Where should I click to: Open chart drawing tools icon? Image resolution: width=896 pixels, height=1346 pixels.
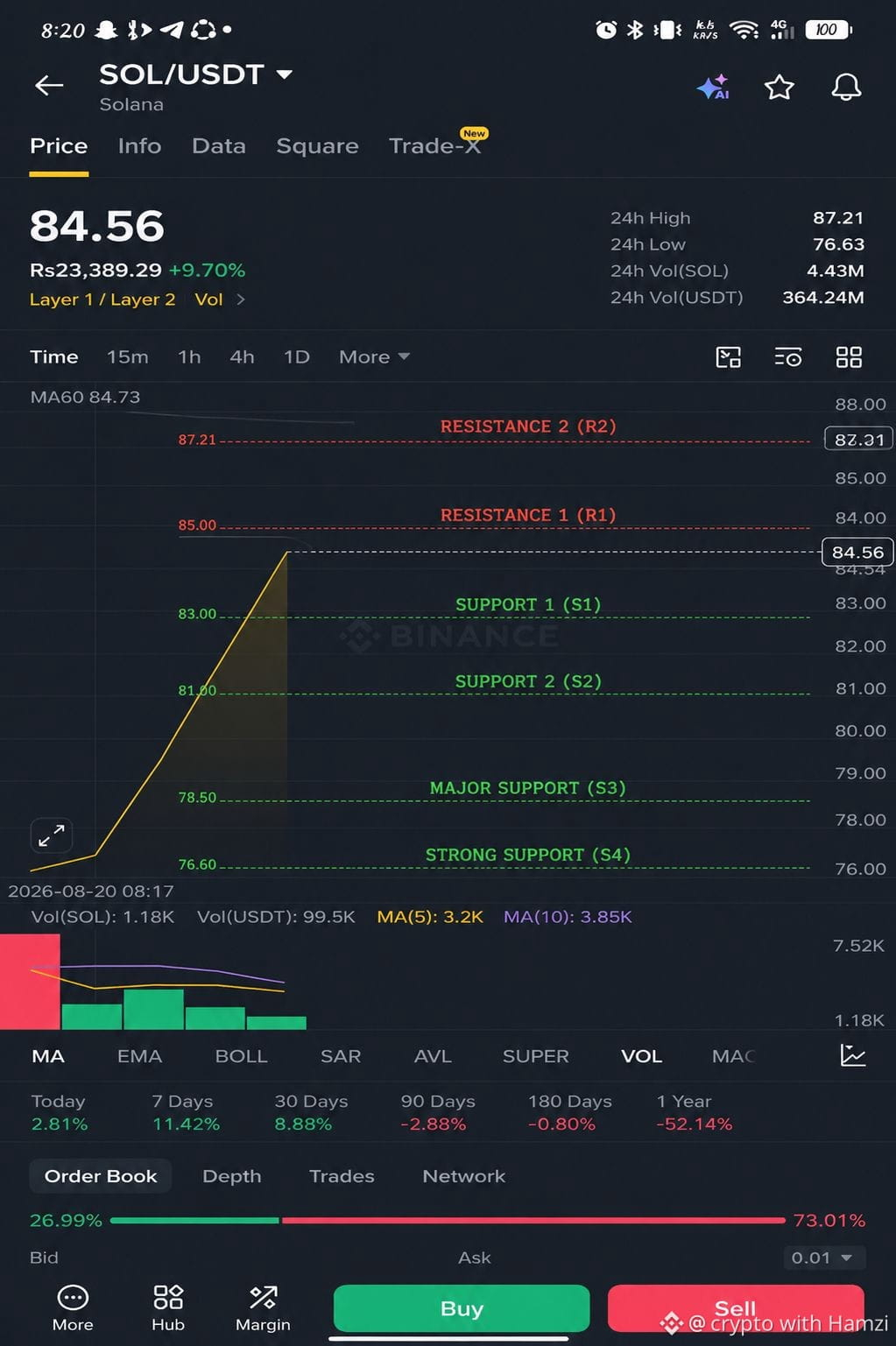pyautogui.click(x=729, y=357)
